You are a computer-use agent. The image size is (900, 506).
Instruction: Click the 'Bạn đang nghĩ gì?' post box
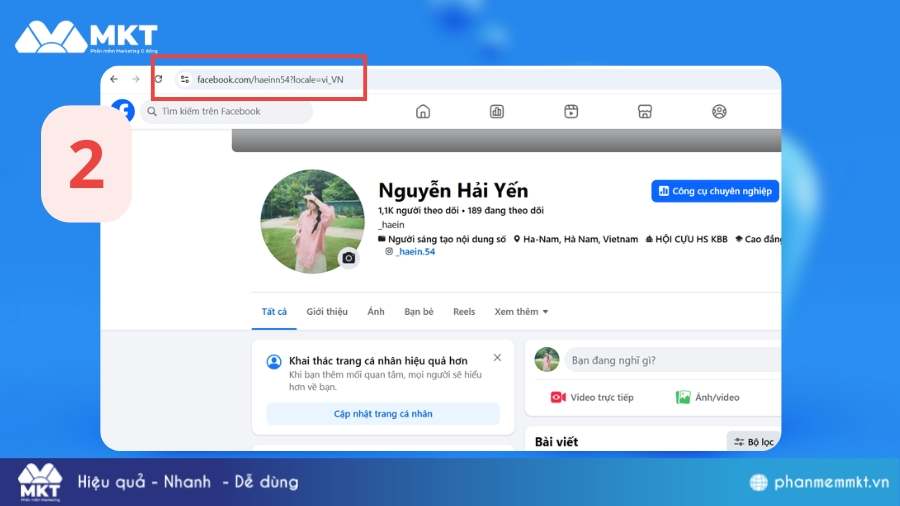tap(673, 360)
